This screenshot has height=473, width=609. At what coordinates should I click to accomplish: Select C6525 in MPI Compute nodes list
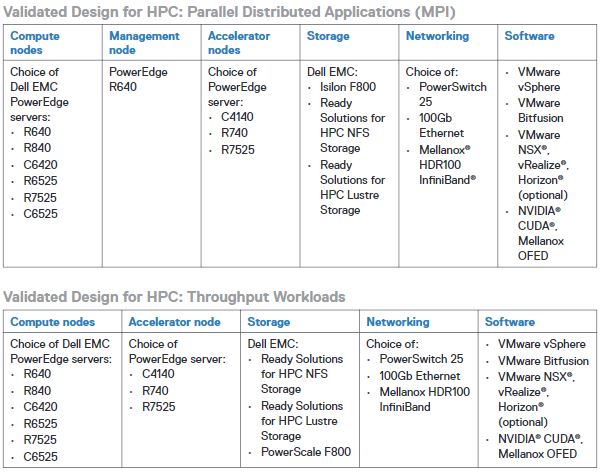coord(40,214)
